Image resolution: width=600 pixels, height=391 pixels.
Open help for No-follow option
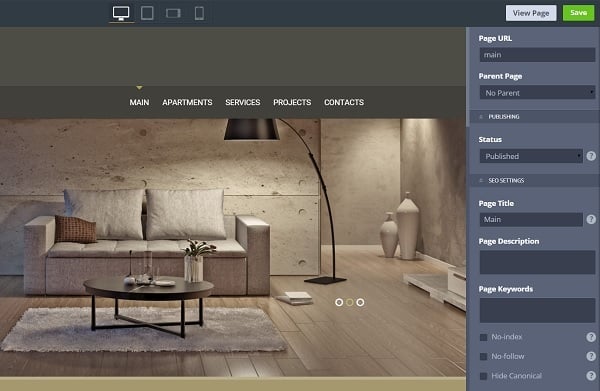tap(591, 356)
